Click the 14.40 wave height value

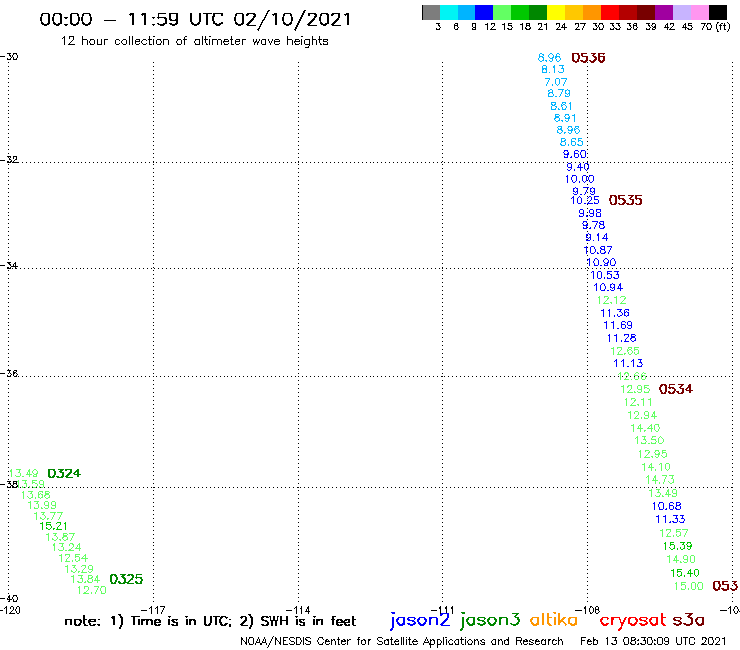(x=645, y=428)
